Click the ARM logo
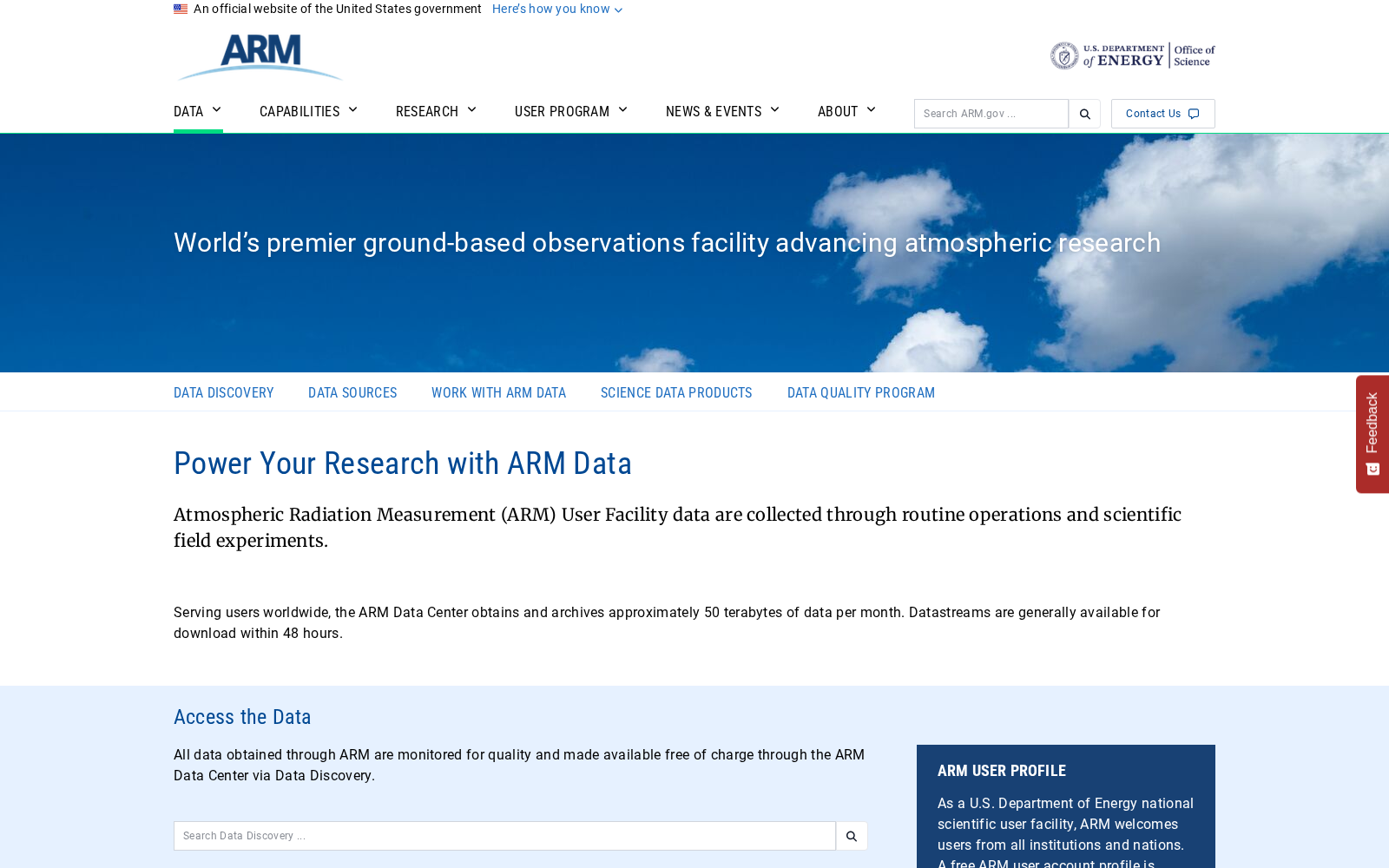 [x=260, y=57]
